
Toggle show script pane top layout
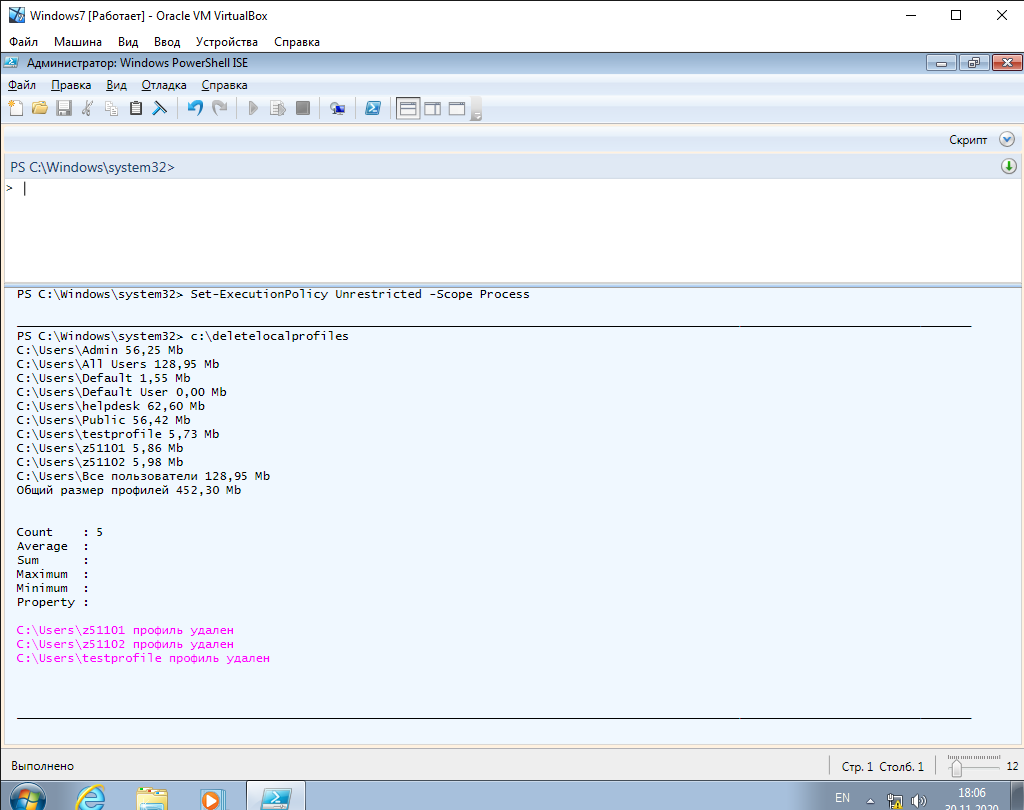(x=408, y=108)
